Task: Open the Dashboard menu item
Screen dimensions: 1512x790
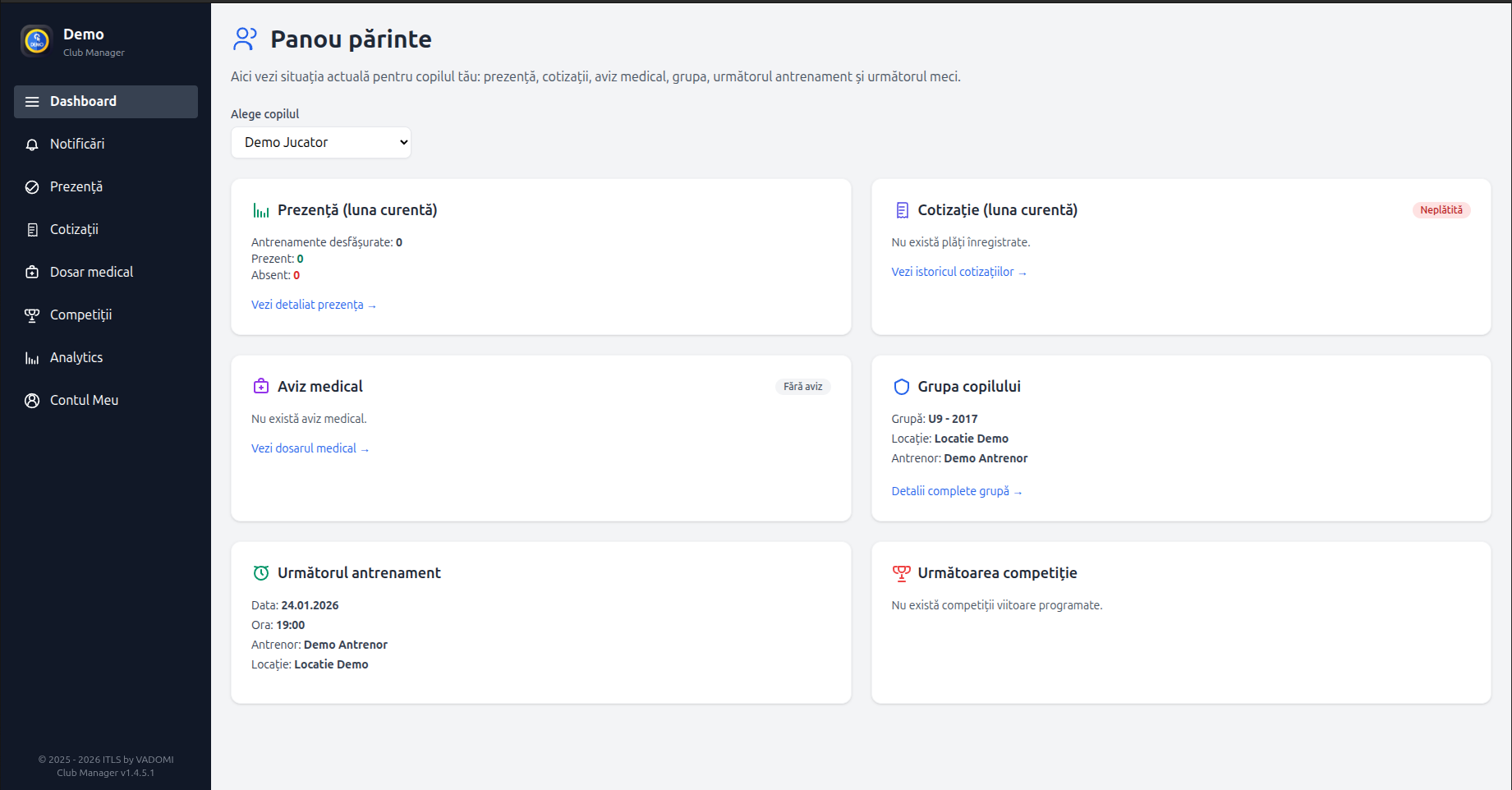Action: click(83, 102)
